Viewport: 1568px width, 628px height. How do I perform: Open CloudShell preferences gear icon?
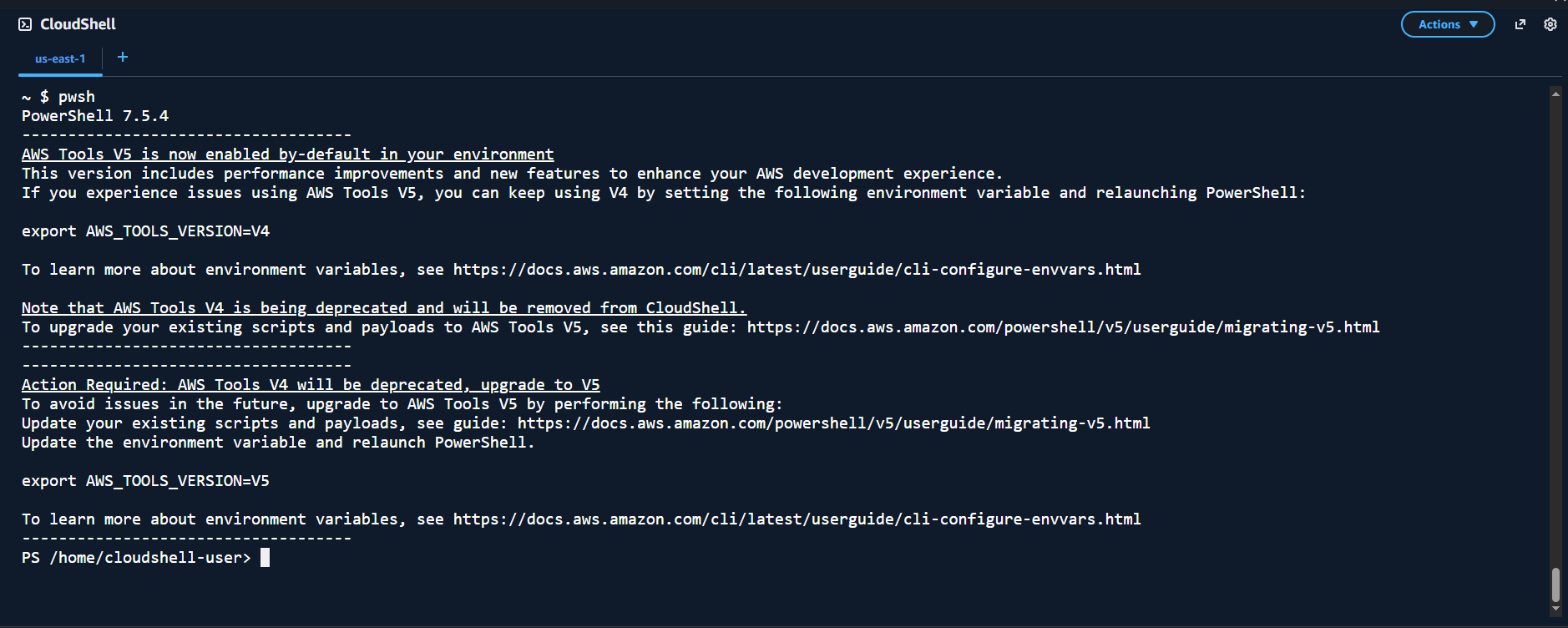pyautogui.click(x=1550, y=24)
